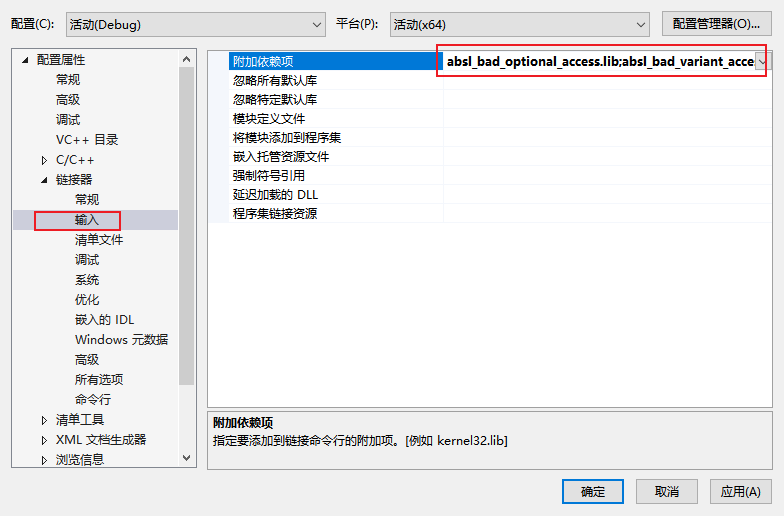
Task: Select the 清单文件 tree item
Action: pos(99,240)
